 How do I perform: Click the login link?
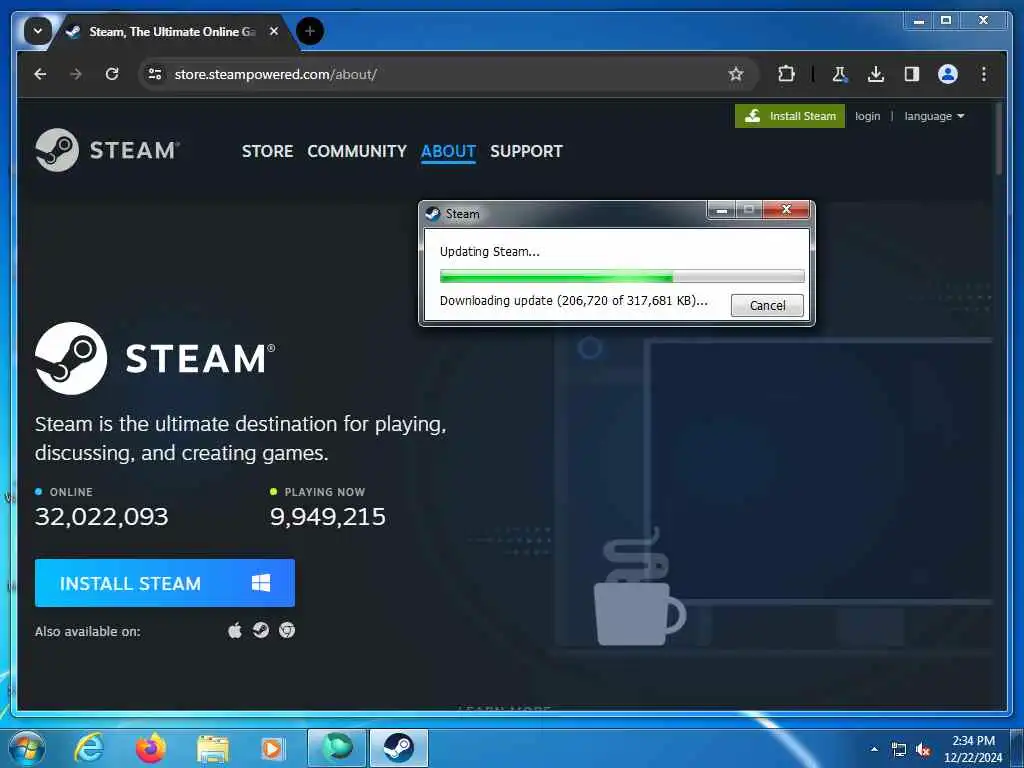coord(867,116)
